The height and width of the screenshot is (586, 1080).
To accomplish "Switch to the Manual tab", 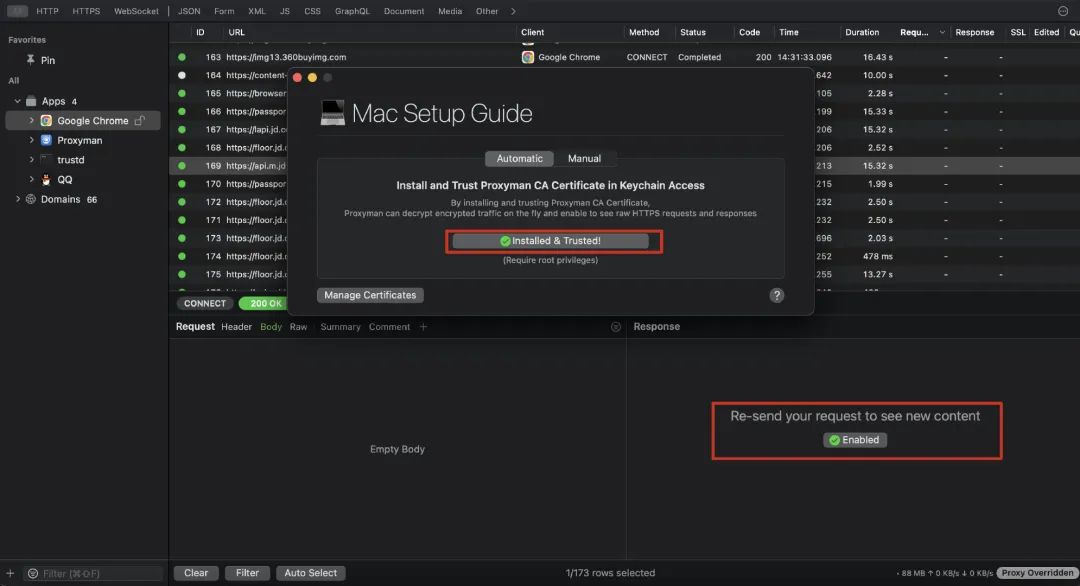I will tap(584, 158).
